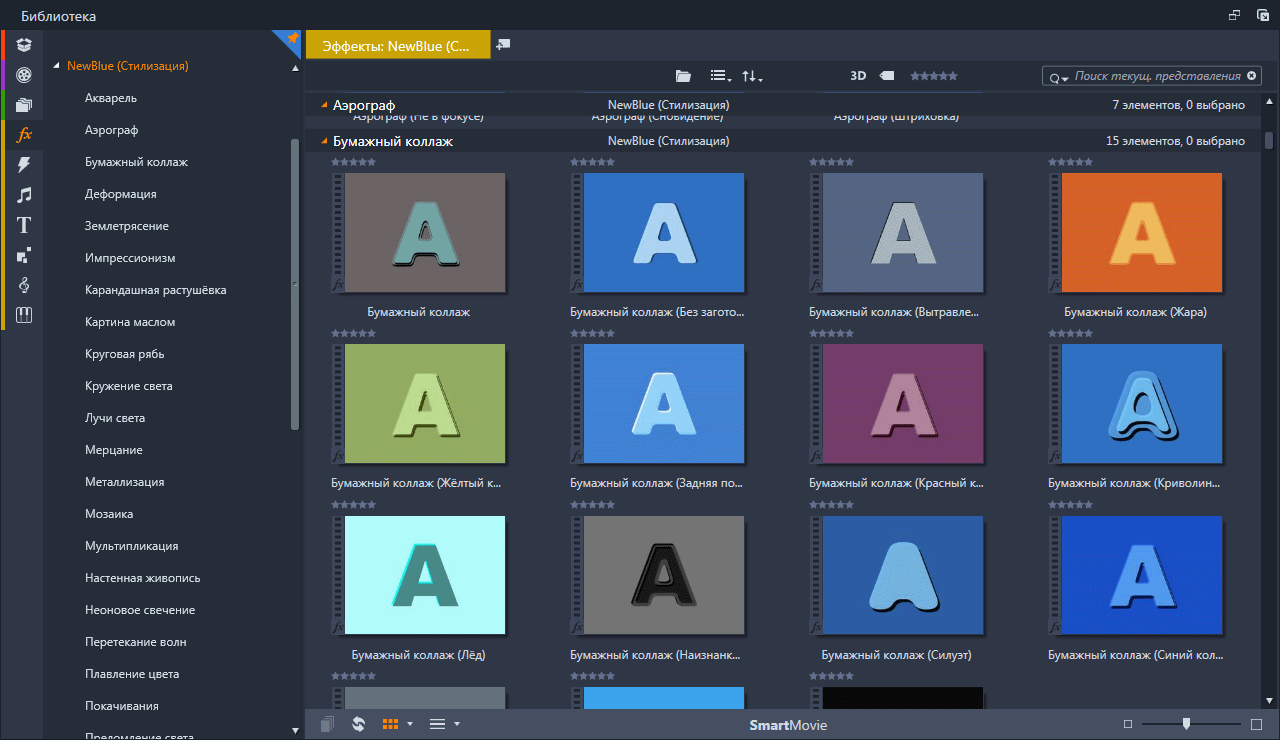Select Круговая рябь in the tree
The height and width of the screenshot is (740, 1280).
tap(125, 354)
